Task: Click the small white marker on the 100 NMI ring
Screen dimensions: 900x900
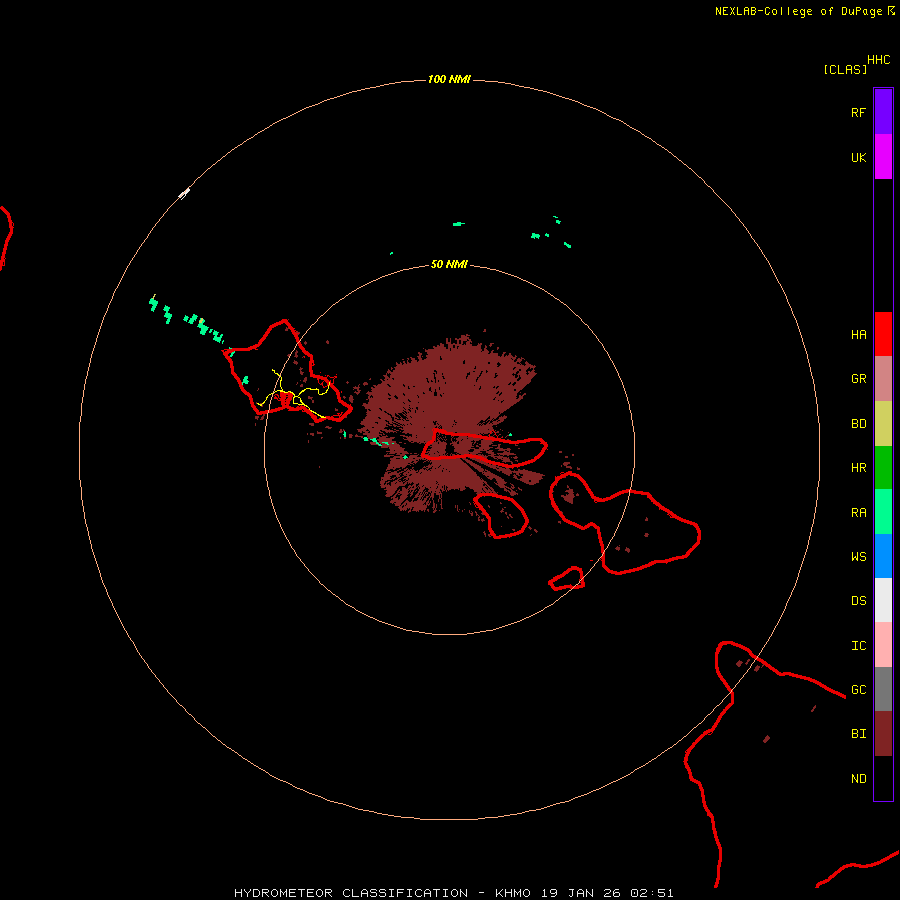Action: (x=184, y=193)
